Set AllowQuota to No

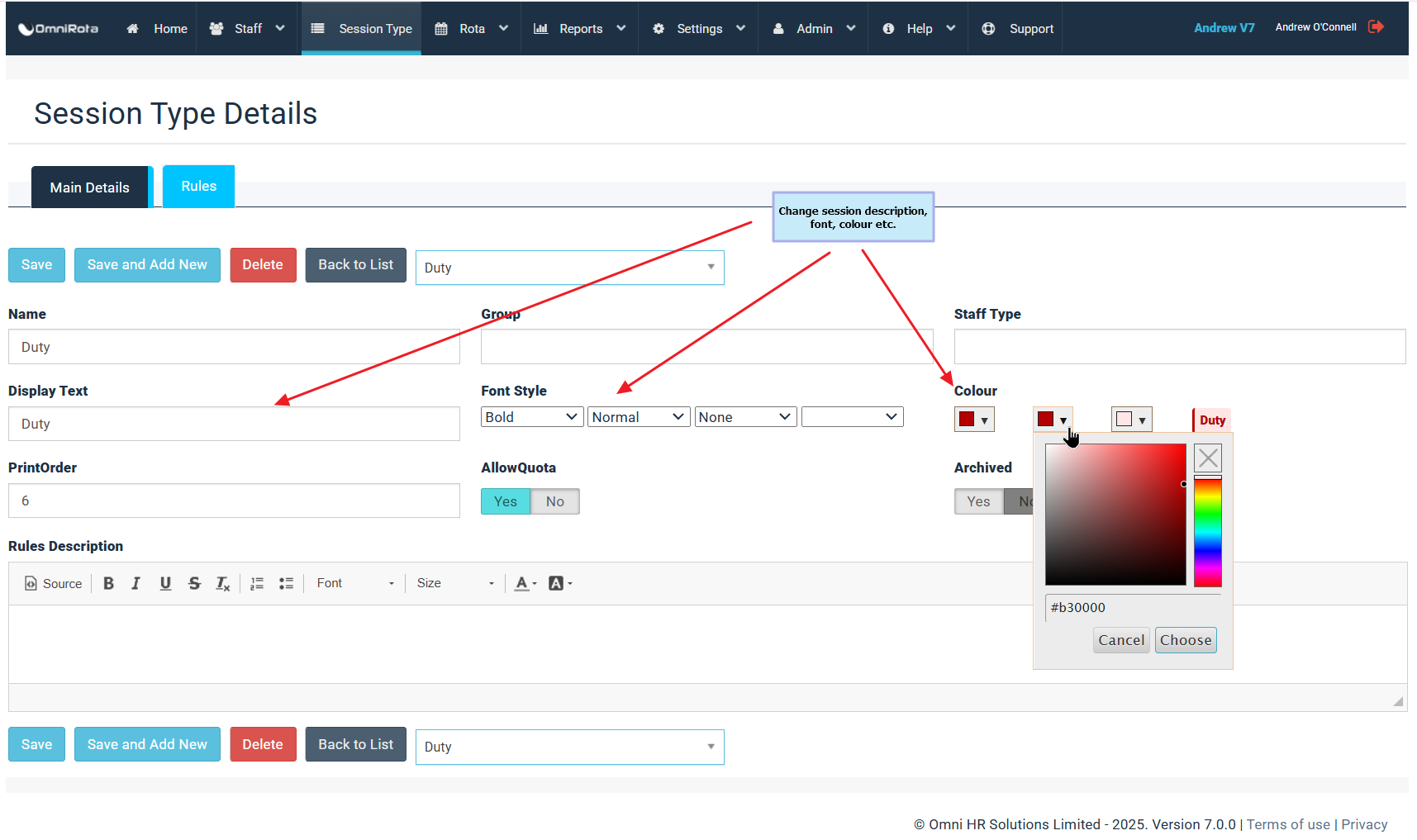pos(554,501)
